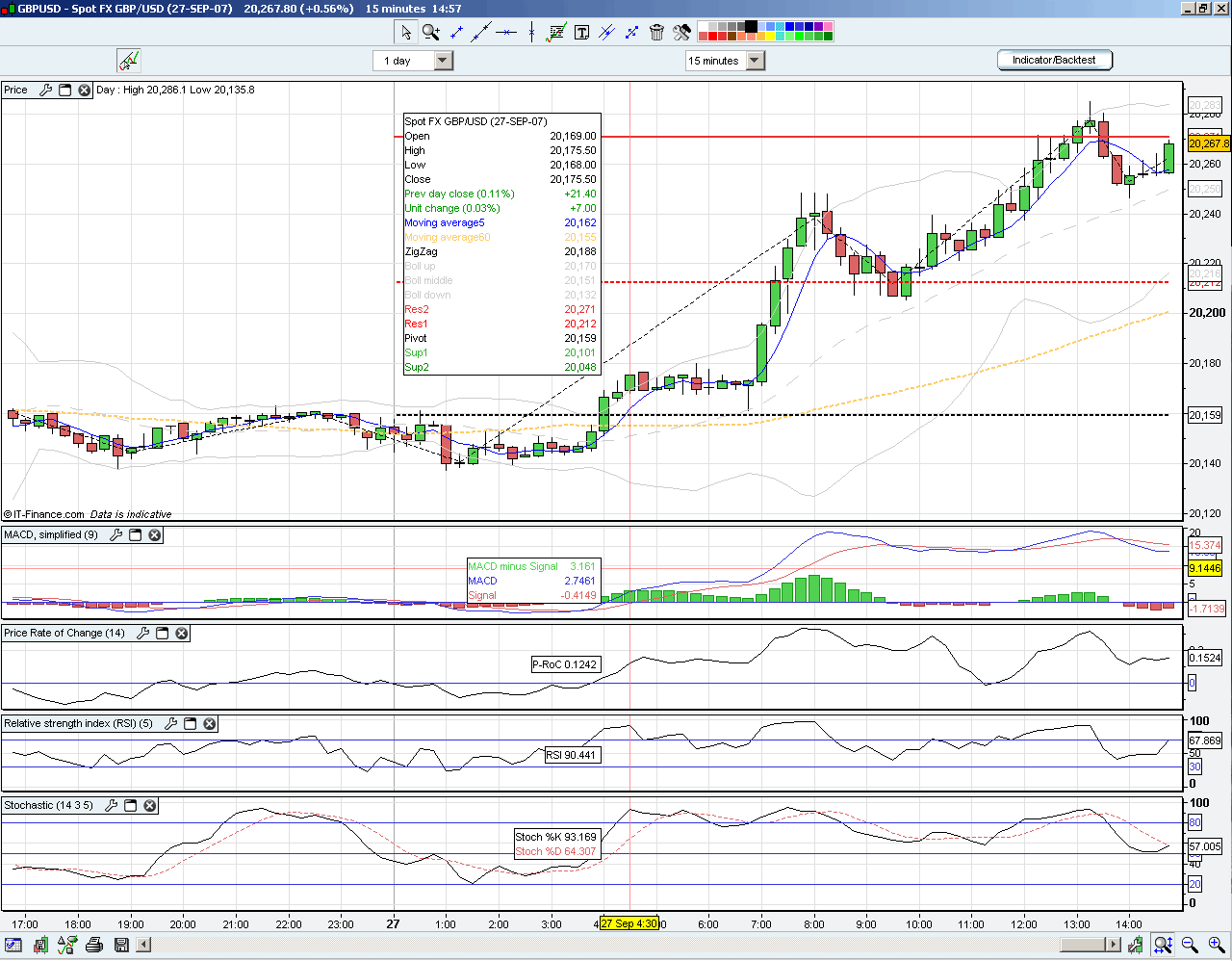Open the 15 minutes timeframe dropdown
Image resolution: width=1232 pixels, height=961 pixels.
(x=755, y=61)
